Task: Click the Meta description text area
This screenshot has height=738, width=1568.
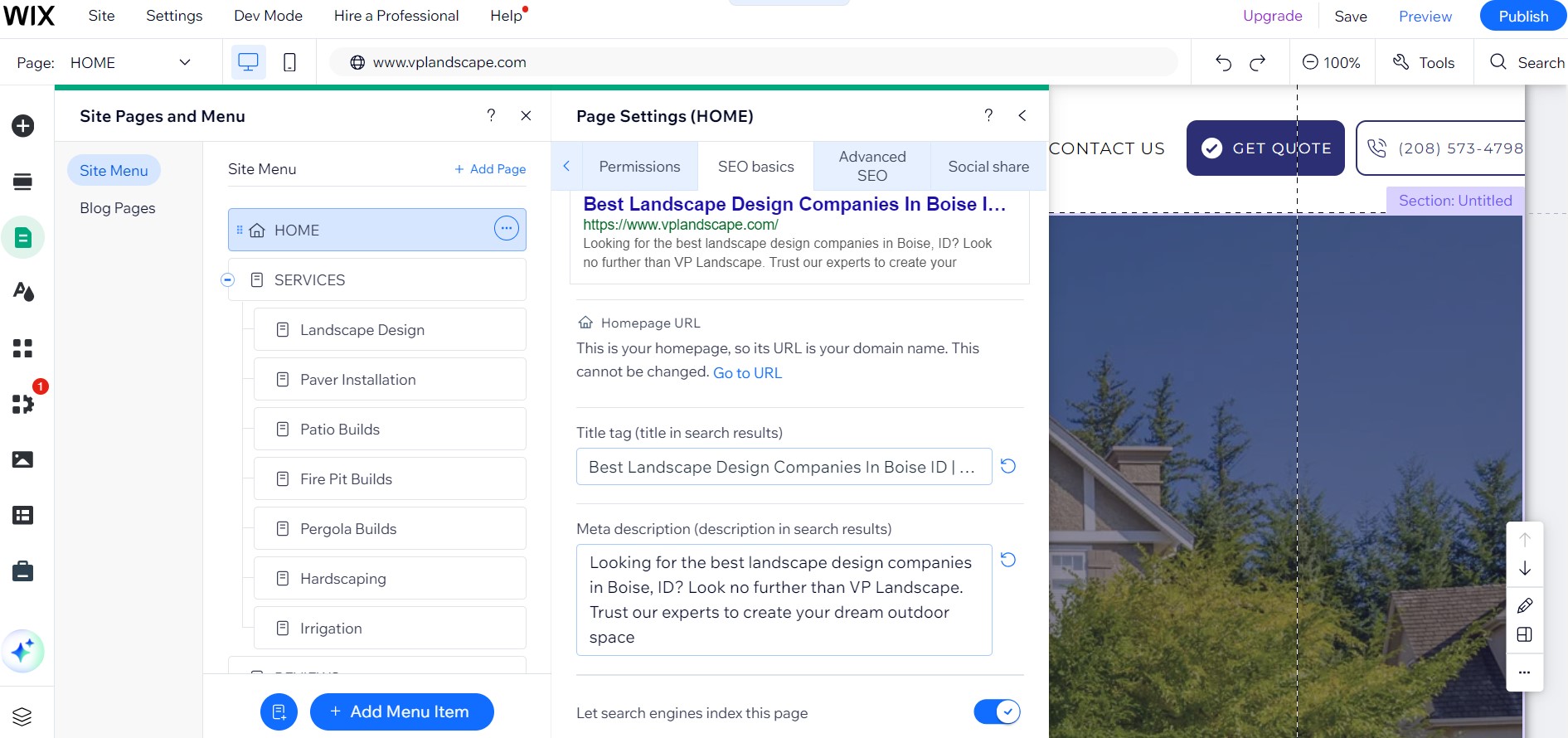Action: (x=784, y=600)
